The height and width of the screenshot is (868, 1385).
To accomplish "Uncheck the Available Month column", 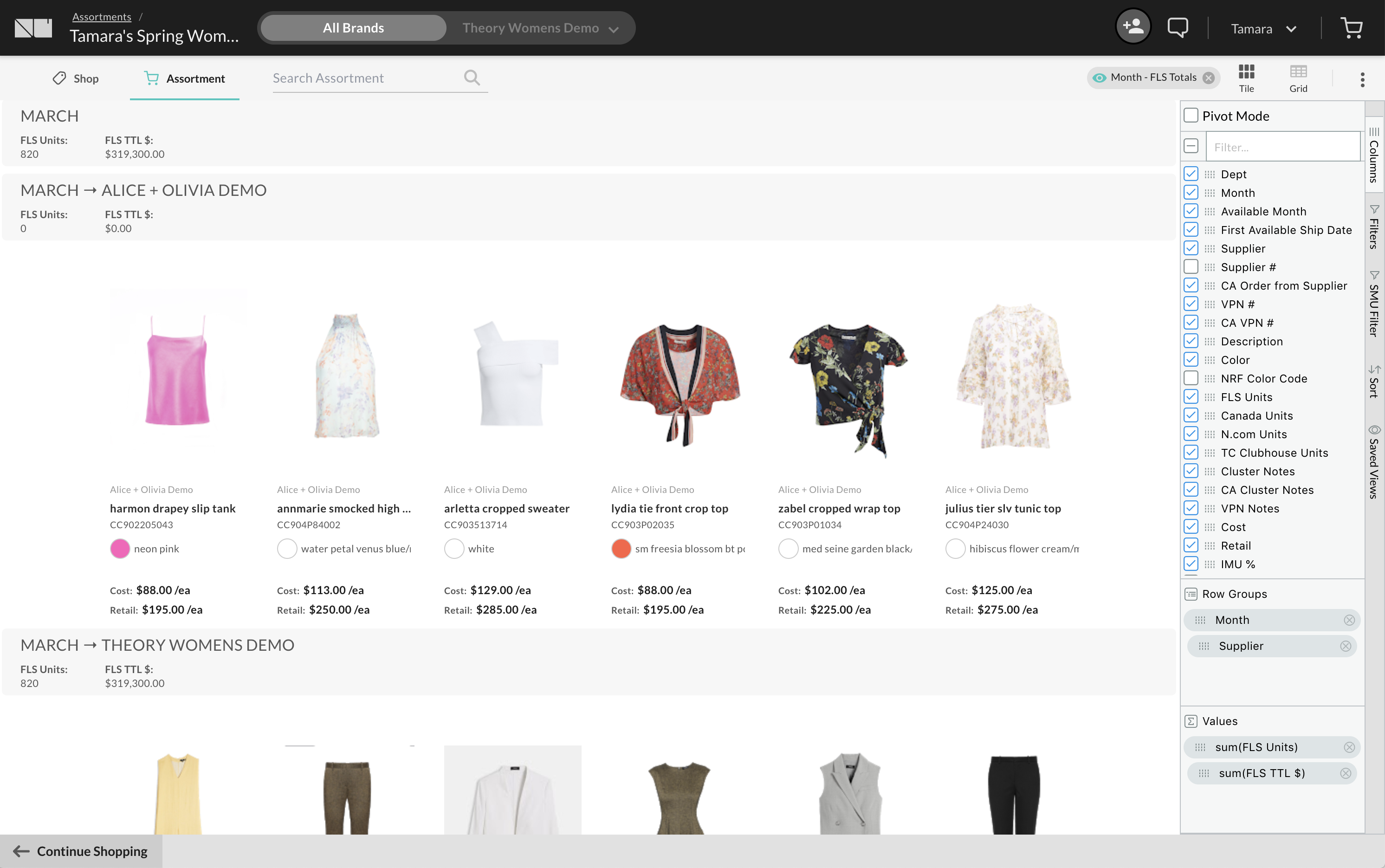I will coord(1191,211).
